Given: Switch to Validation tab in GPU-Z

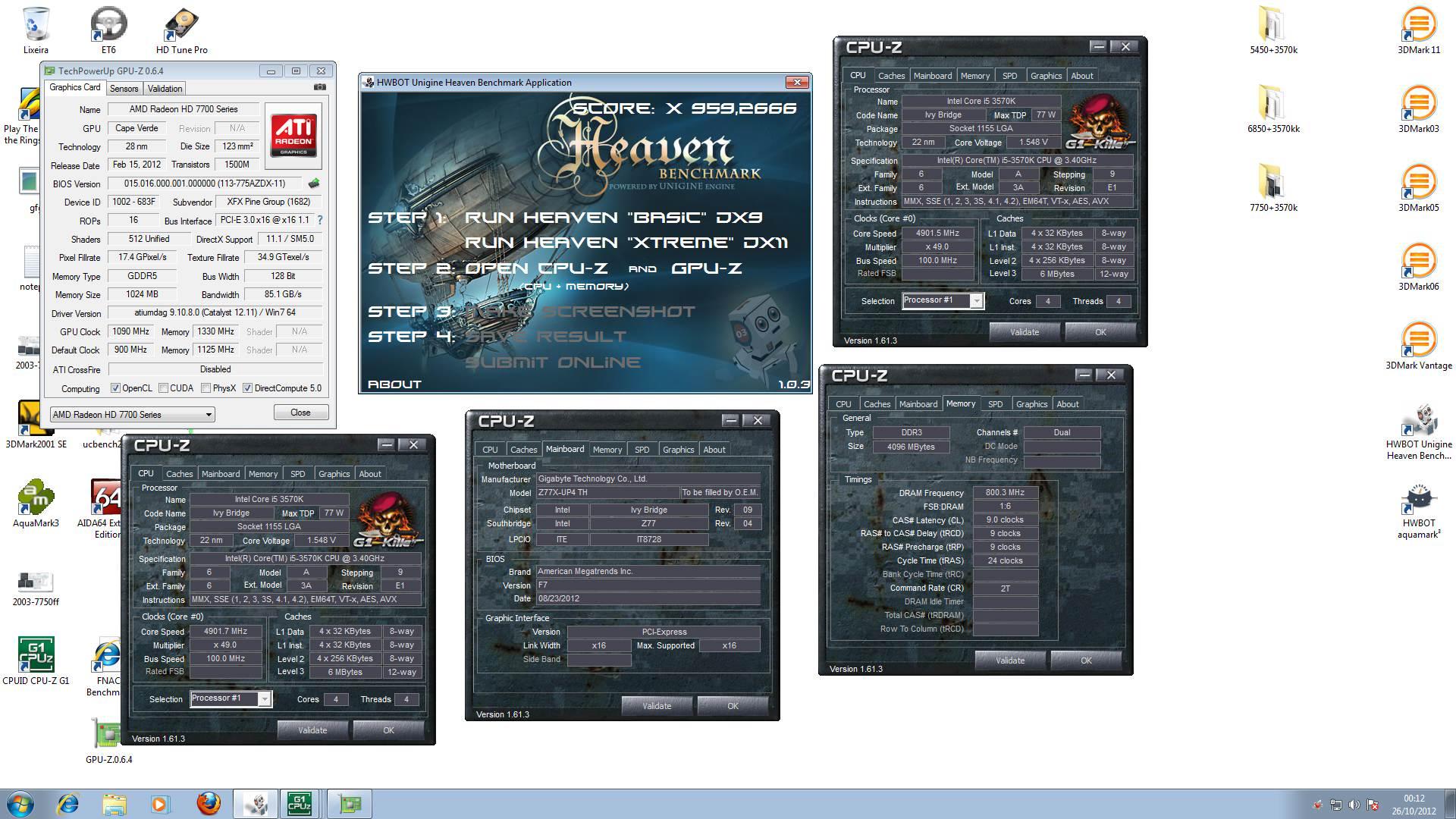Looking at the screenshot, I should coord(165,89).
